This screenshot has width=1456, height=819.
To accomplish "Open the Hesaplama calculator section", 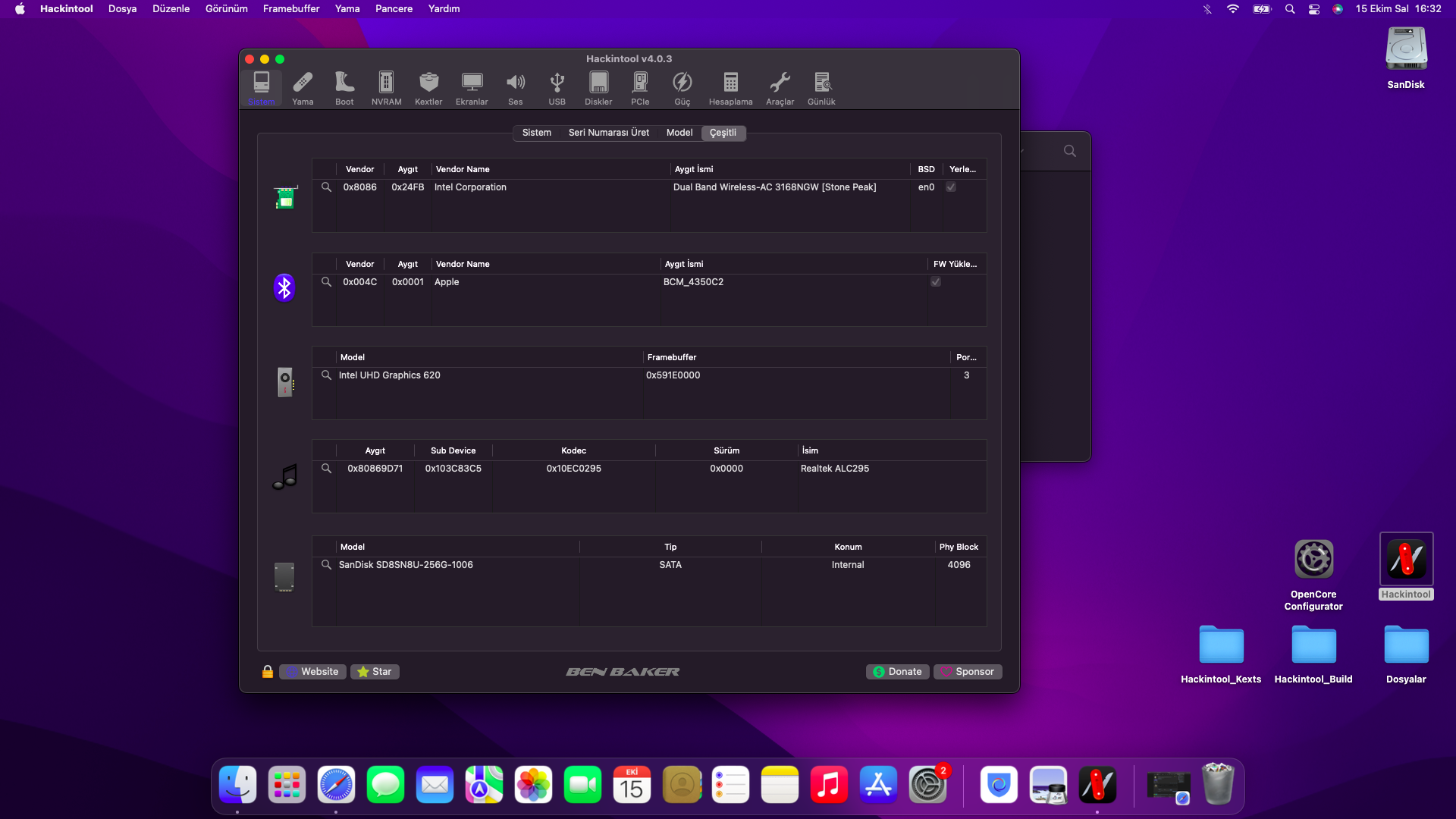I will coord(730,88).
